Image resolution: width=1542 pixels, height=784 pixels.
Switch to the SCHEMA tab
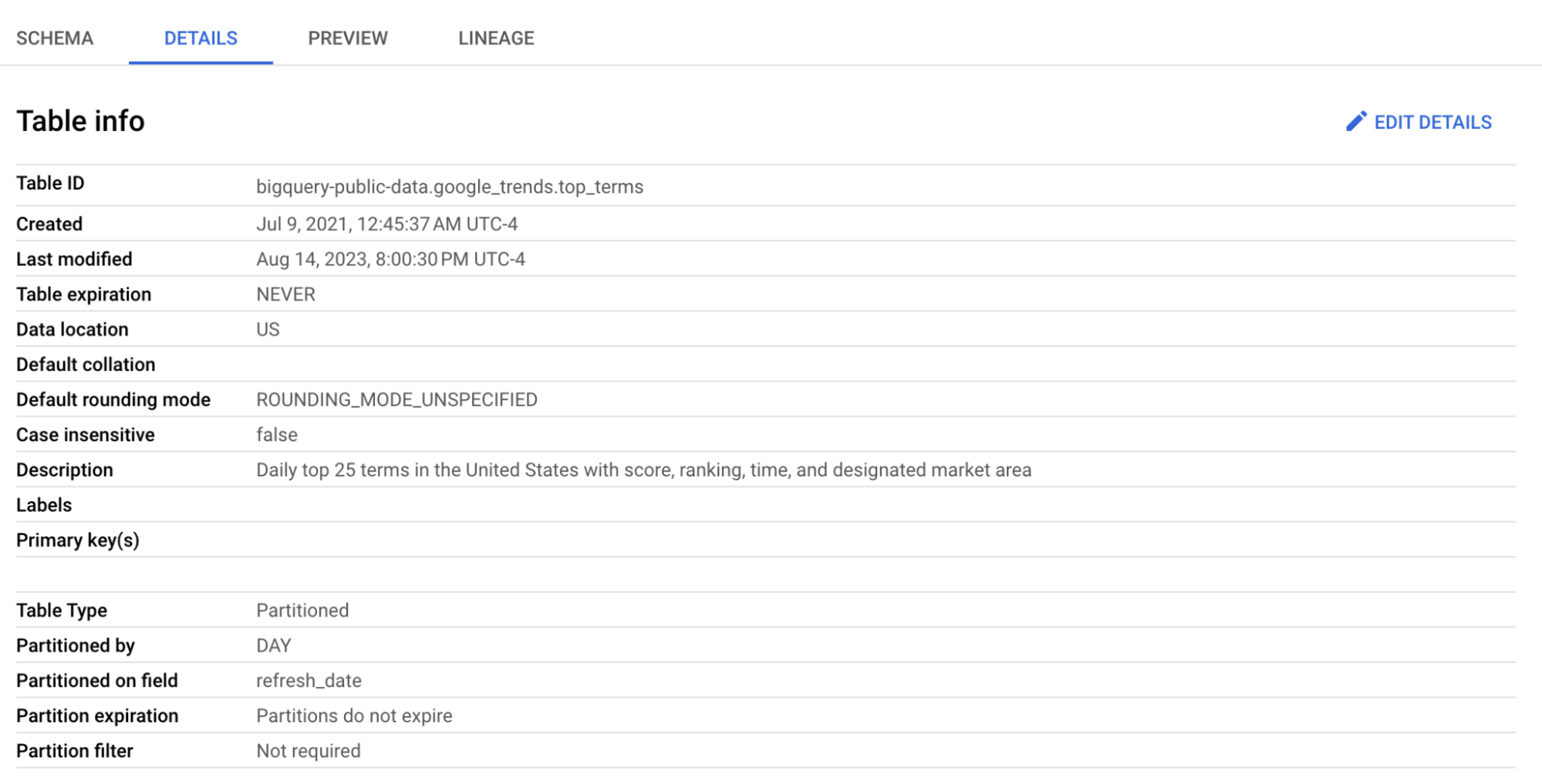tap(55, 39)
